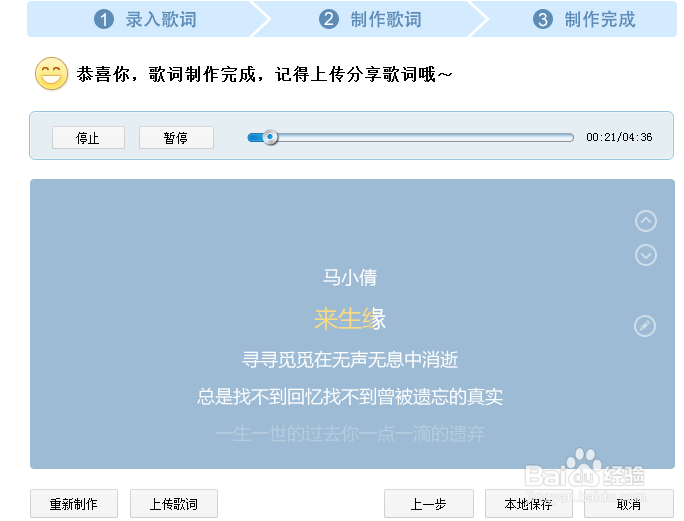Select step 3 制作完成
The width and height of the screenshot is (684, 521).
coord(584,20)
